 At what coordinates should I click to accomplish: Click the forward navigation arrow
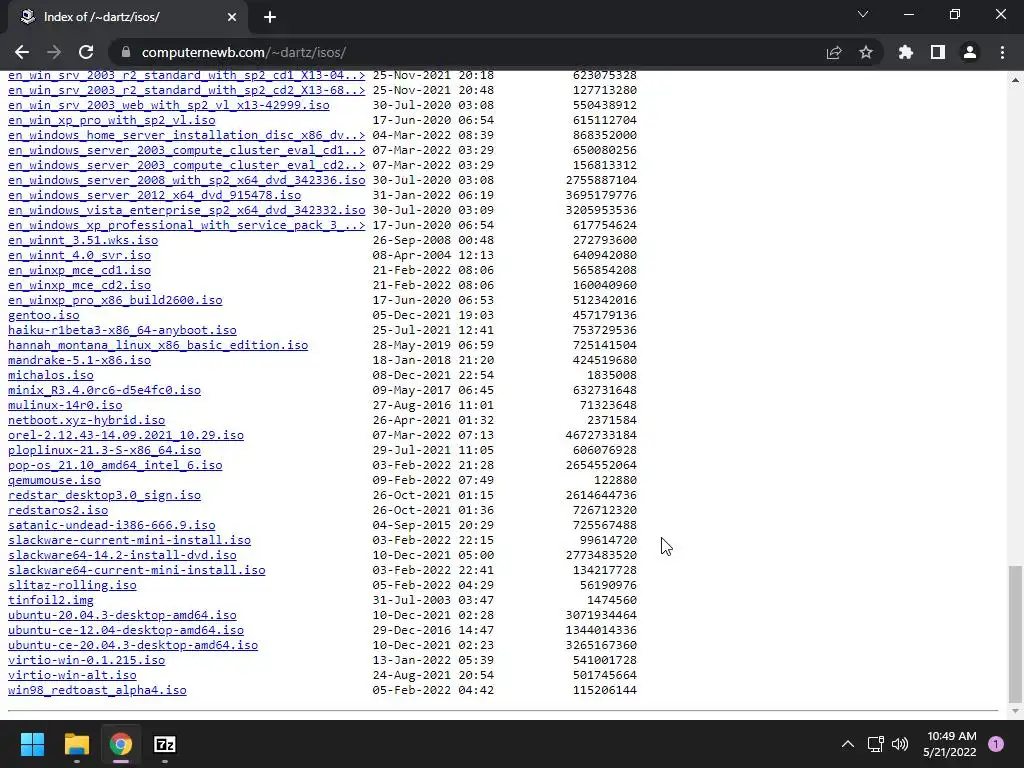point(54,52)
